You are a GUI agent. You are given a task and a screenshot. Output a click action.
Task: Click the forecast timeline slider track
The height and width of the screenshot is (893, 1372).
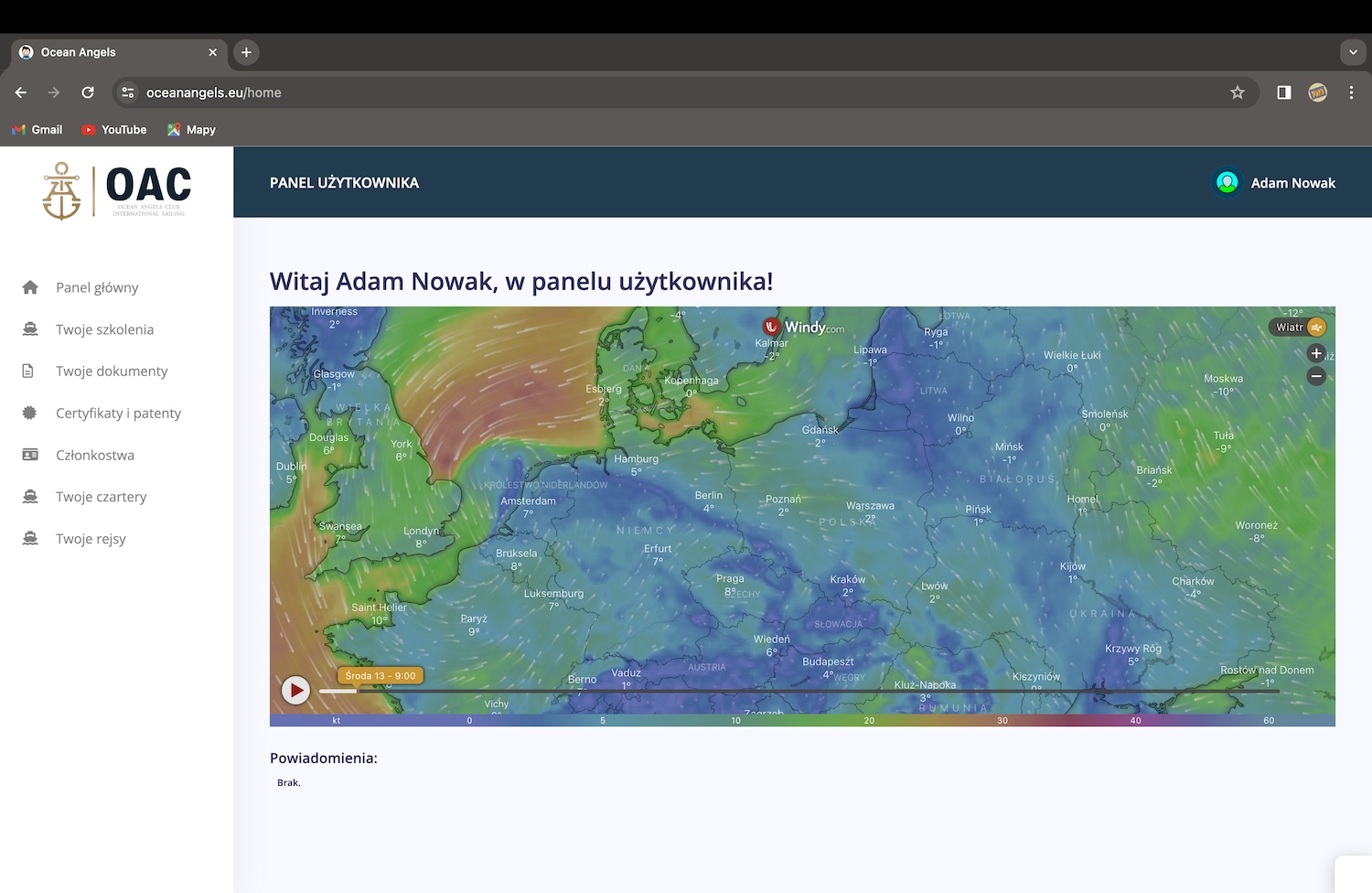(x=796, y=692)
